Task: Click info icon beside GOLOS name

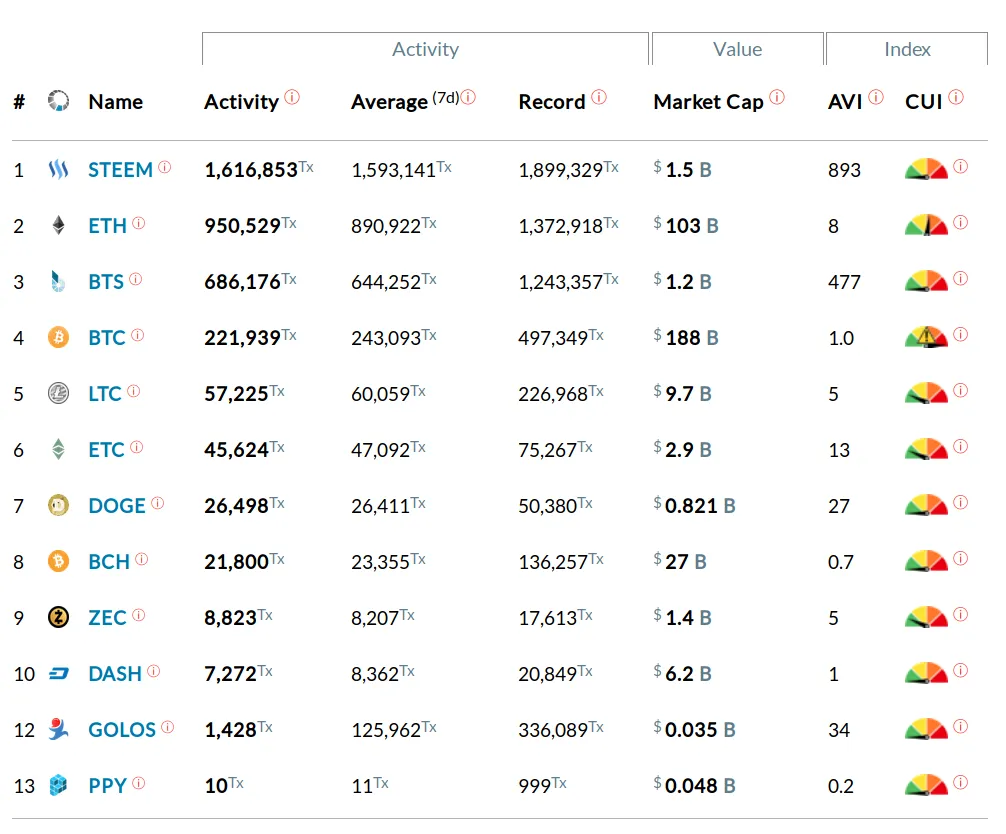Action: click(167, 727)
